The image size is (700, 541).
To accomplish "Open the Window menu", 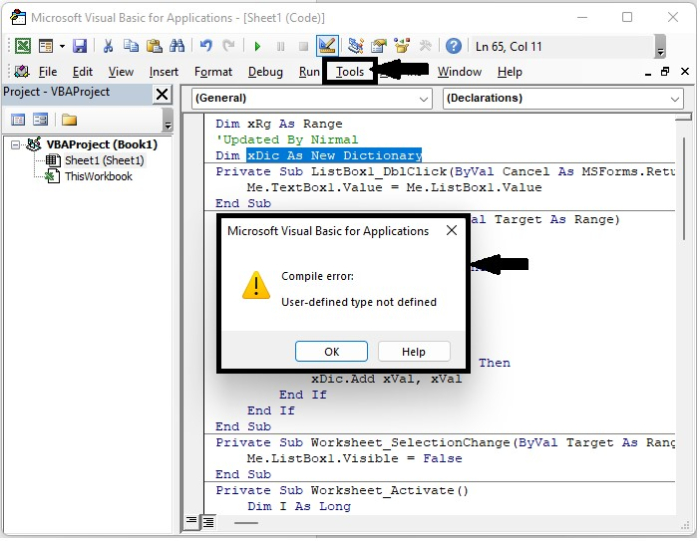I will tap(459, 72).
